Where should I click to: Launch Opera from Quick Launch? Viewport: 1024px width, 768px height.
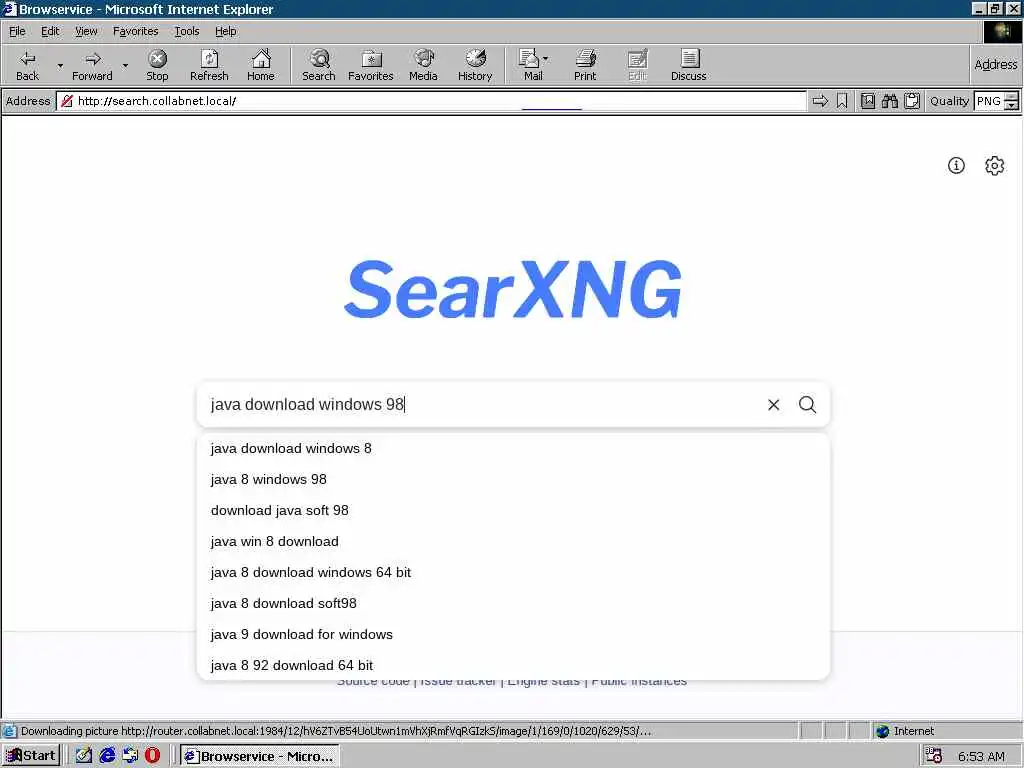(x=153, y=756)
